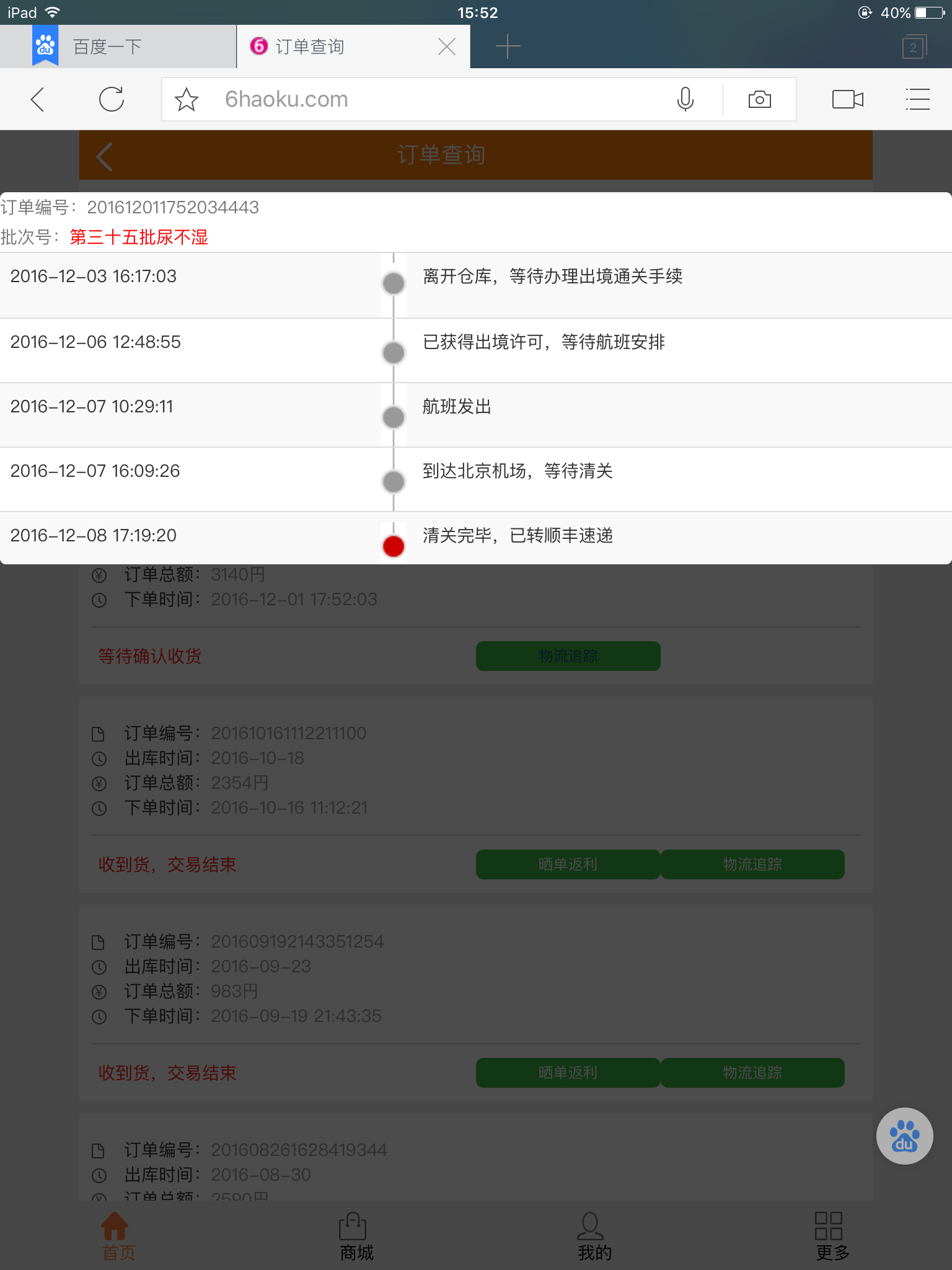This screenshot has height=1270, width=952.
Task: Click 下单时间 2016-12-01 17:52:03 text
Action: [x=251, y=599]
